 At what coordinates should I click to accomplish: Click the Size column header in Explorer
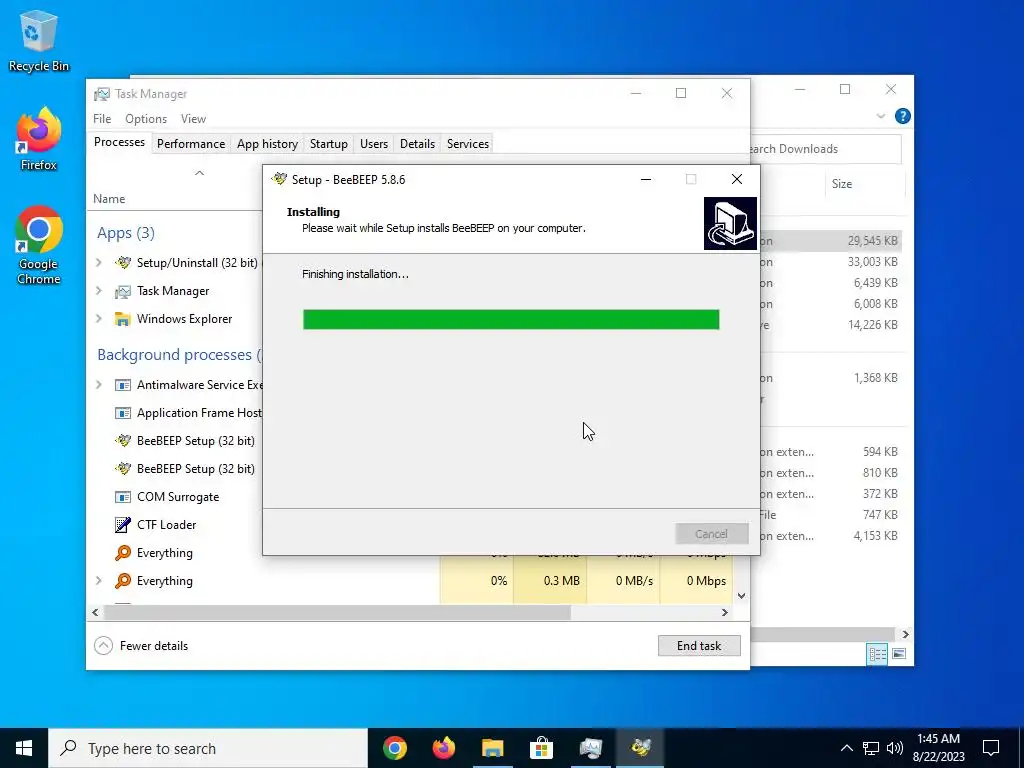click(842, 184)
